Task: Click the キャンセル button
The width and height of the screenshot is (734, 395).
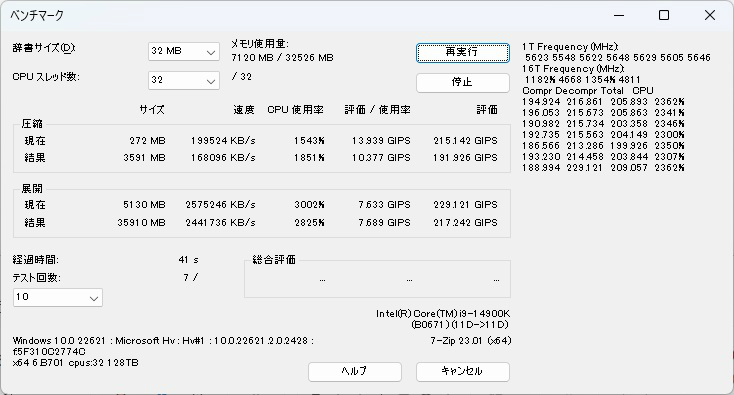Action: 462,372
